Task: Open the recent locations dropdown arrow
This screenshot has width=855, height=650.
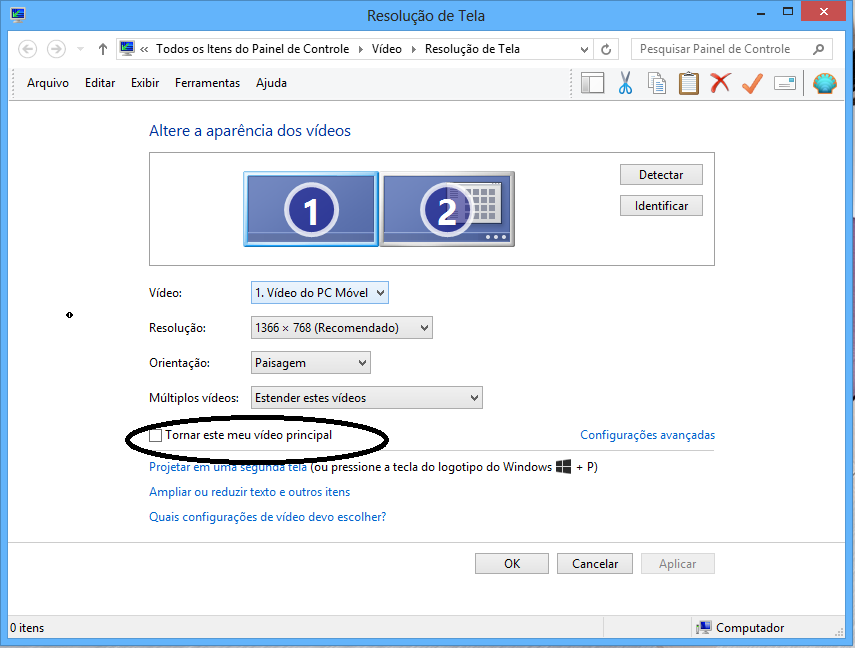Action: [x=80, y=49]
